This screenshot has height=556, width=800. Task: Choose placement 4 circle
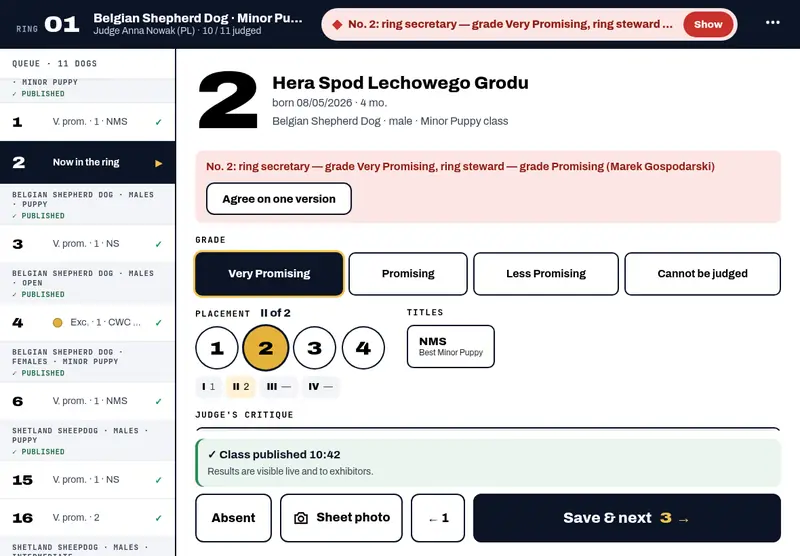[x=363, y=348]
